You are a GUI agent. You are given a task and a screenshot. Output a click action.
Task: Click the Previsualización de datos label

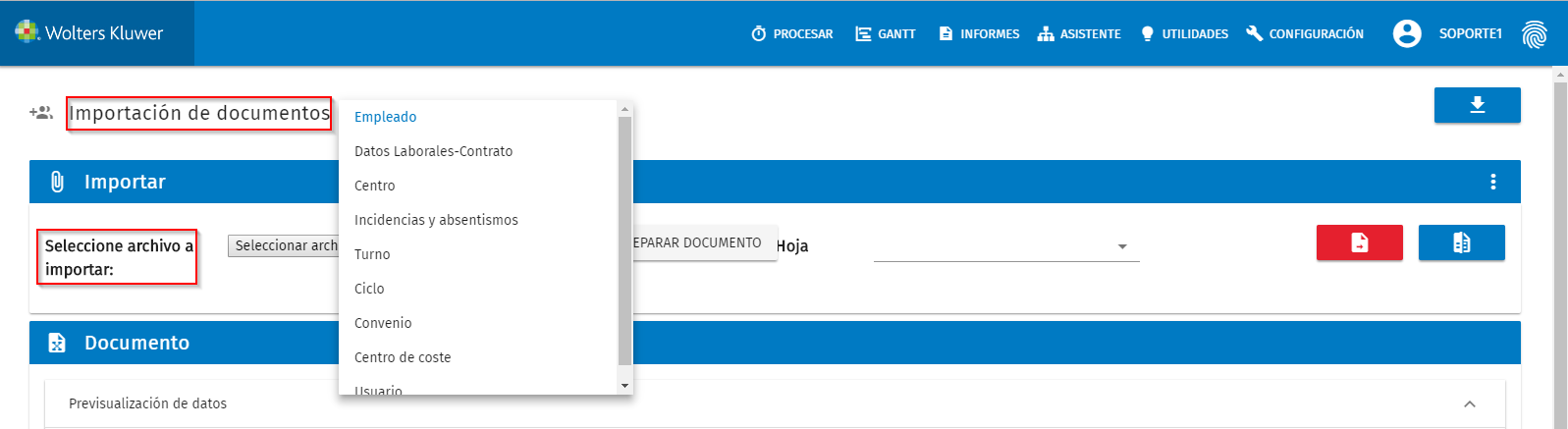tap(147, 403)
